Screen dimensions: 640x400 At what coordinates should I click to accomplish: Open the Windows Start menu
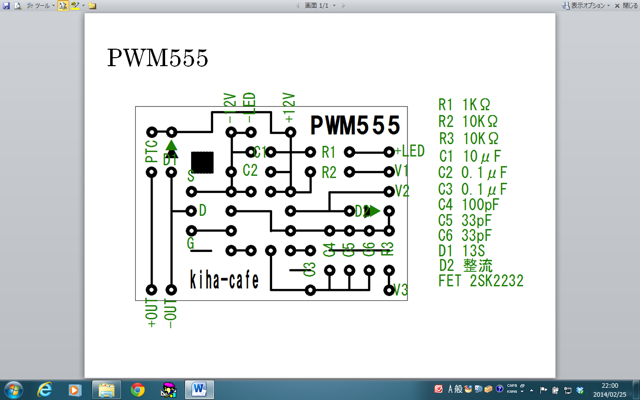(14, 388)
